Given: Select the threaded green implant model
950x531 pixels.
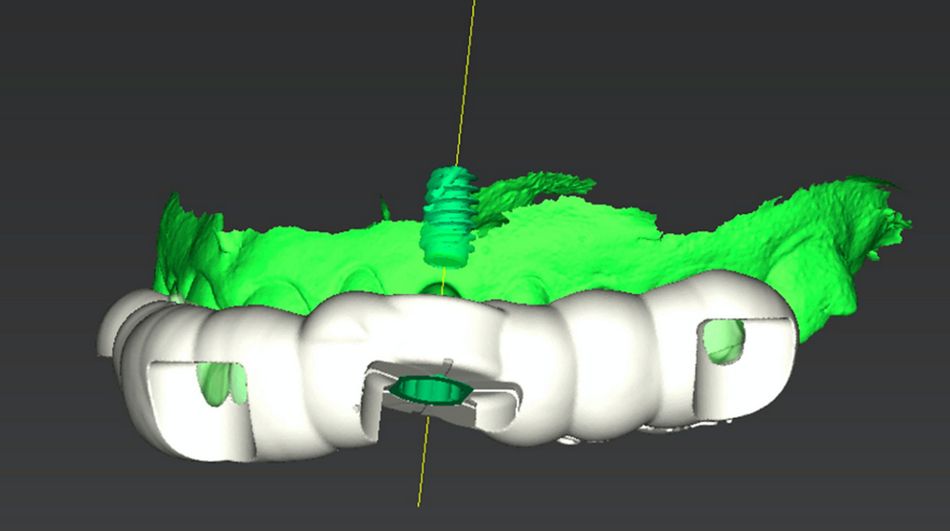Looking at the screenshot, I should point(448,216).
